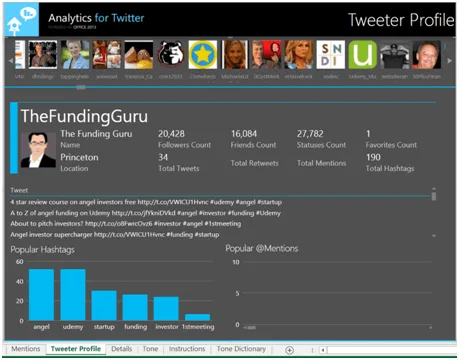Select the woman in blue jacket thumbnail
This screenshot has height=360, width=459.
[x=75, y=55]
